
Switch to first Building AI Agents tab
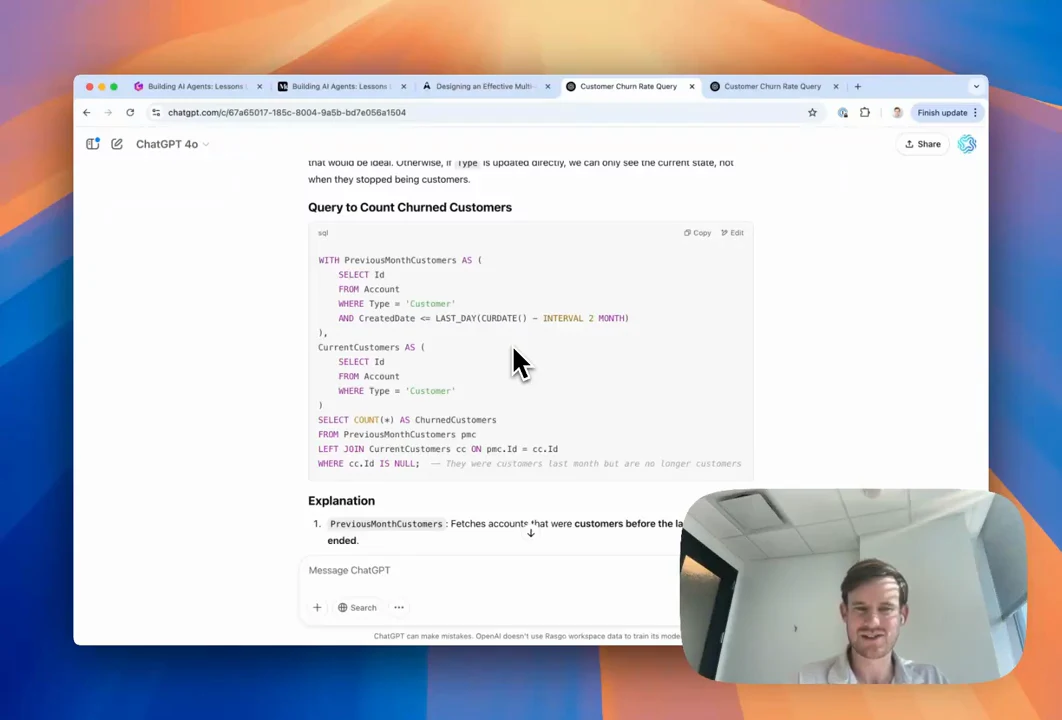(198, 87)
